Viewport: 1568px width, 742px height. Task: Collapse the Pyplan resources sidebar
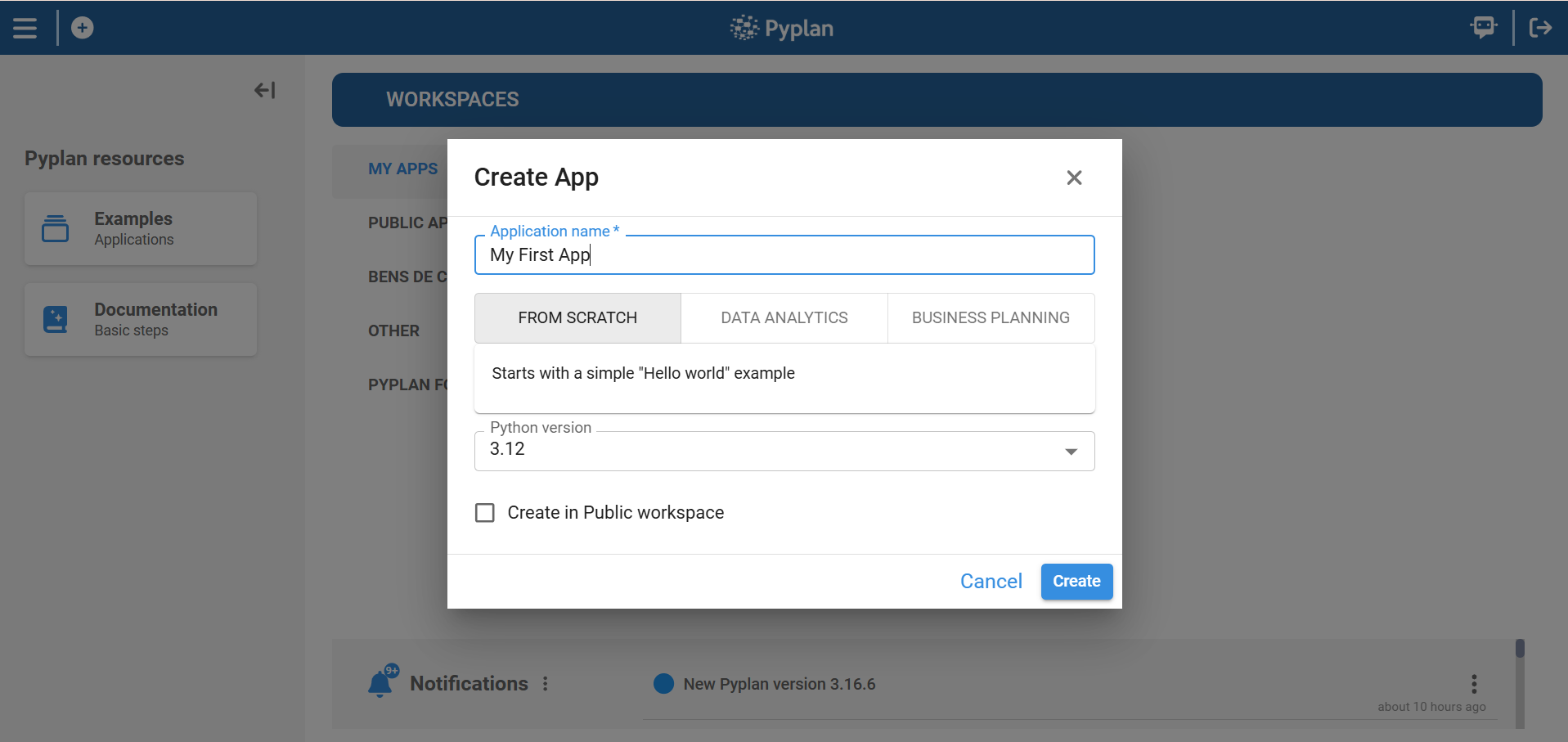[x=263, y=90]
